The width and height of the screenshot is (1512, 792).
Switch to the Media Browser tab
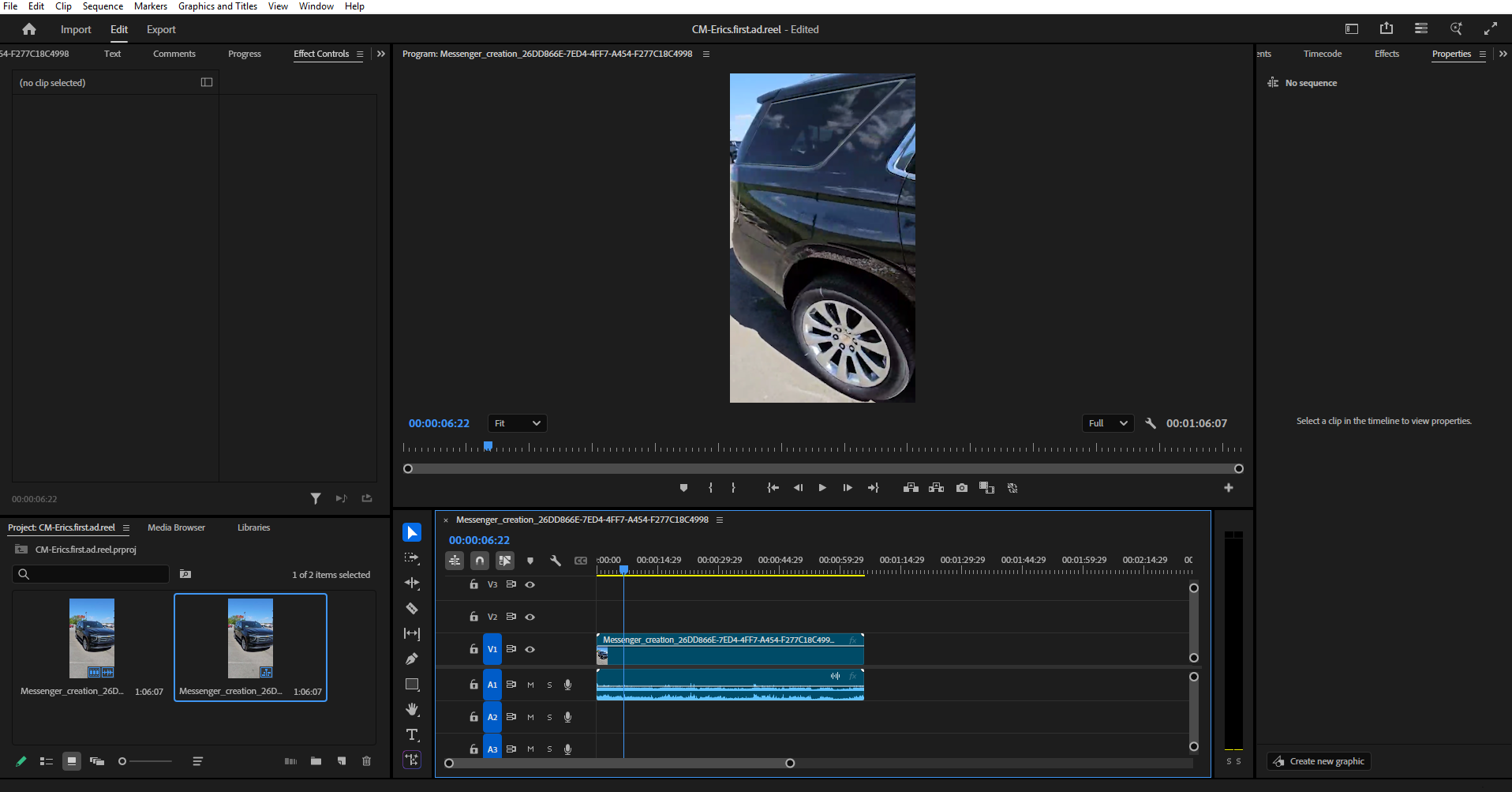coord(176,527)
